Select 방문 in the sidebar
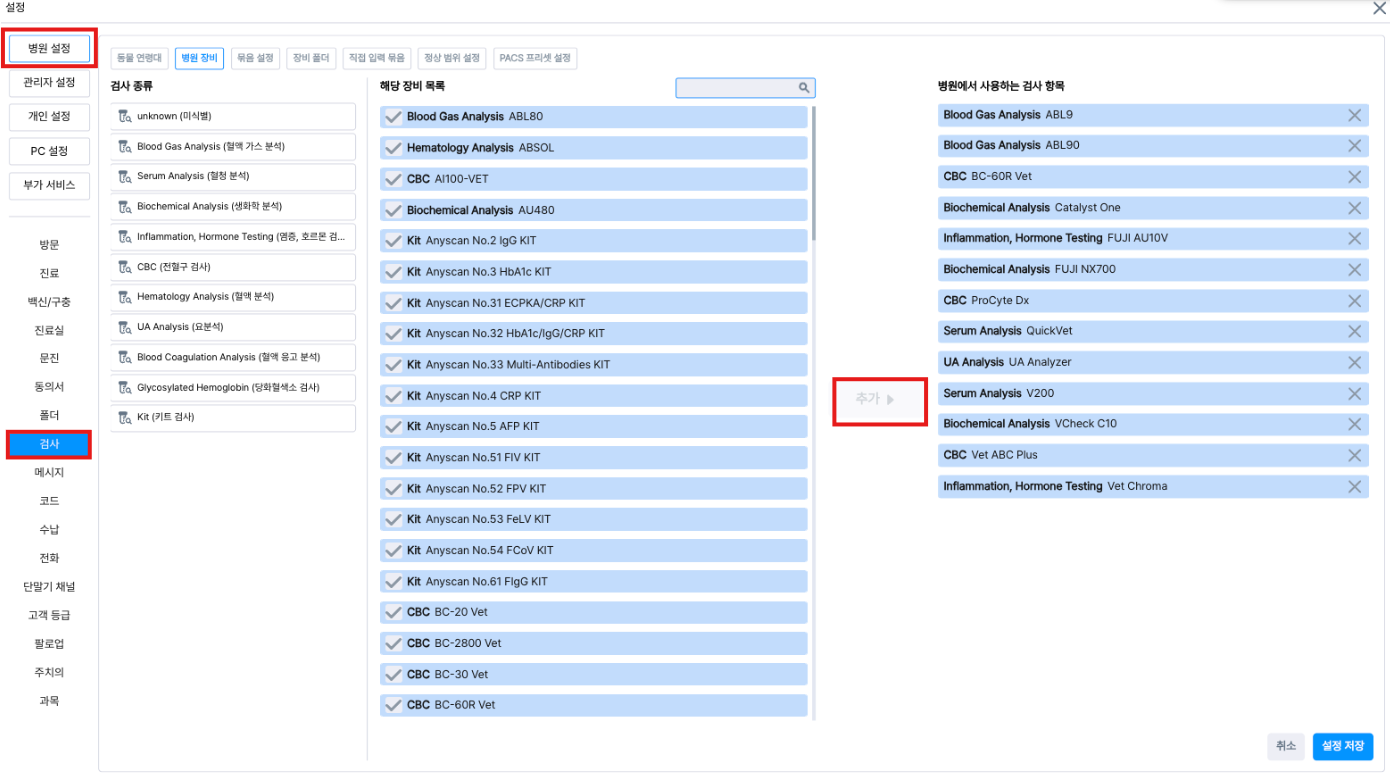This screenshot has height=779, width=1390. [49, 245]
